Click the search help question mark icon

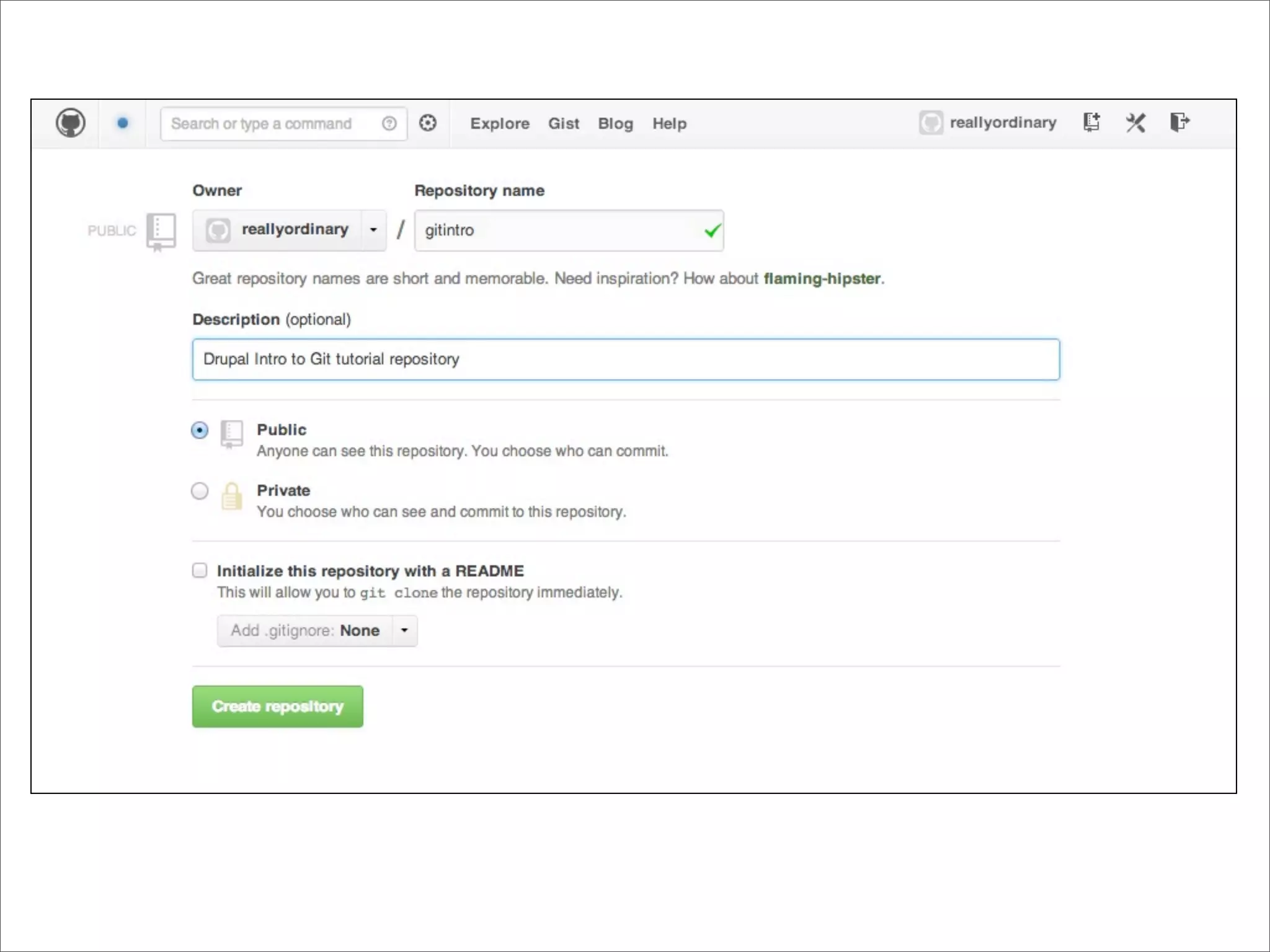tap(389, 123)
